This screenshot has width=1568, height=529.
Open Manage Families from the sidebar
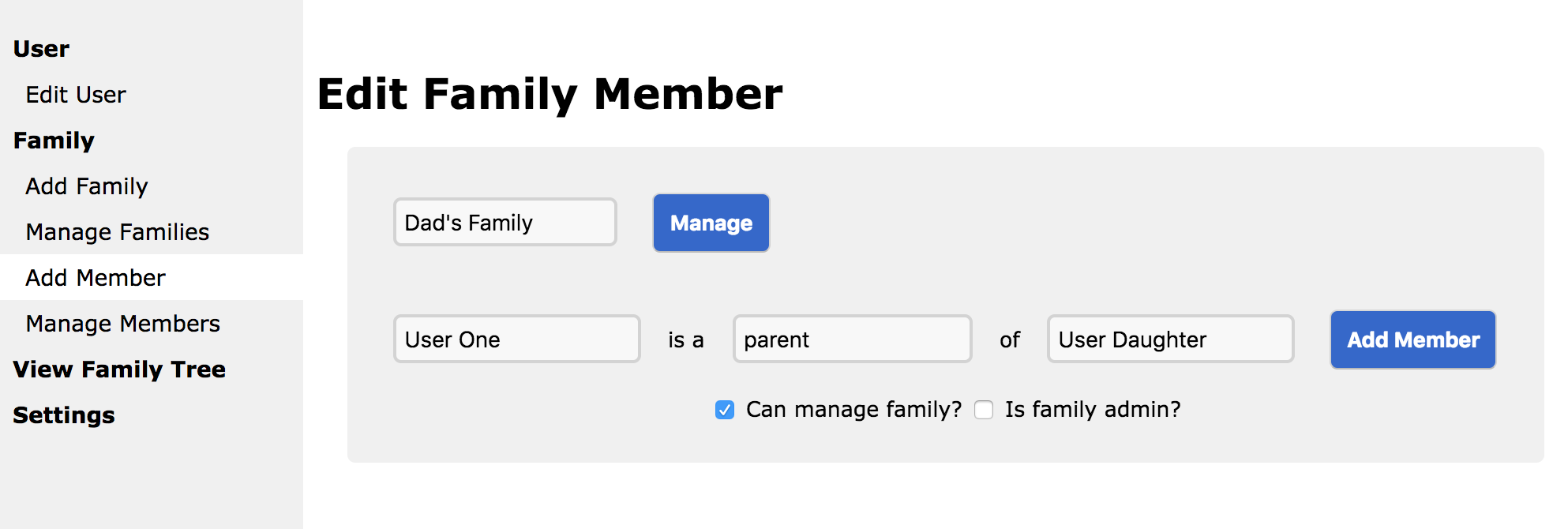(x=118, y=232)
